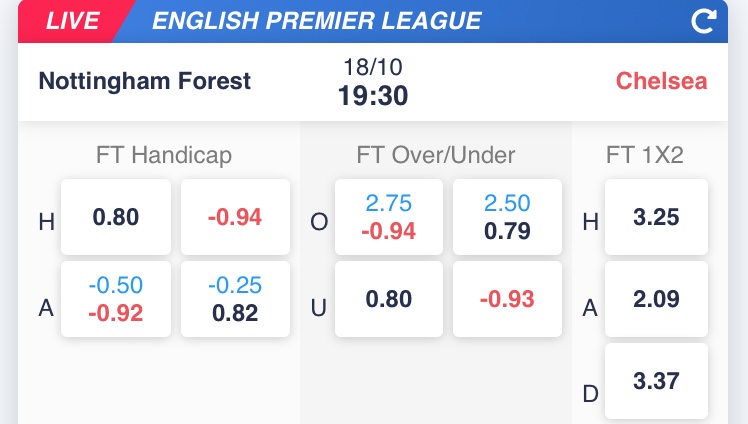Viewport: 748px width, 424px height.
Task: Select the Chelsea team name
Action: pos(661,81)
